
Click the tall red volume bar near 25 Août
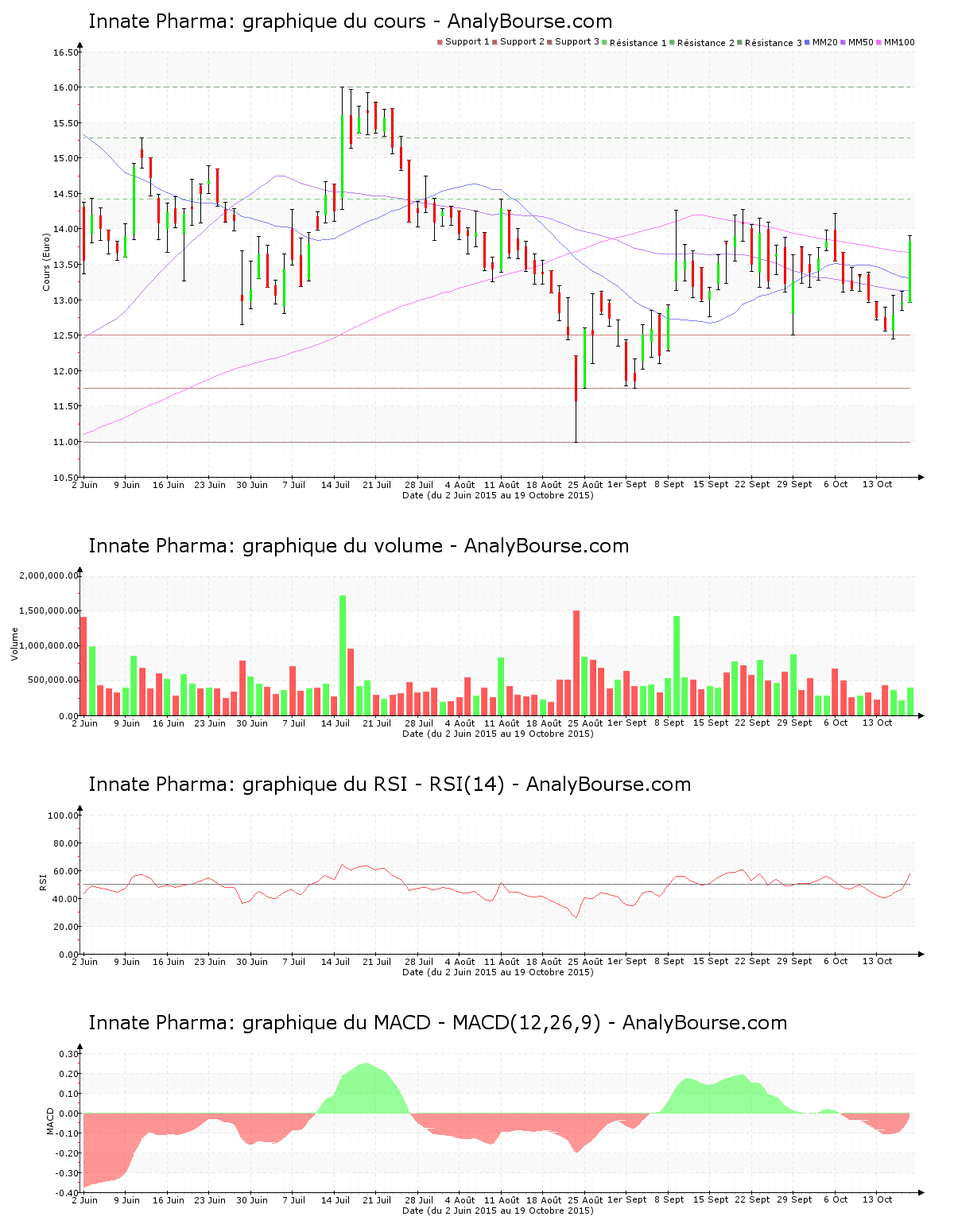[x=576, y=663]
